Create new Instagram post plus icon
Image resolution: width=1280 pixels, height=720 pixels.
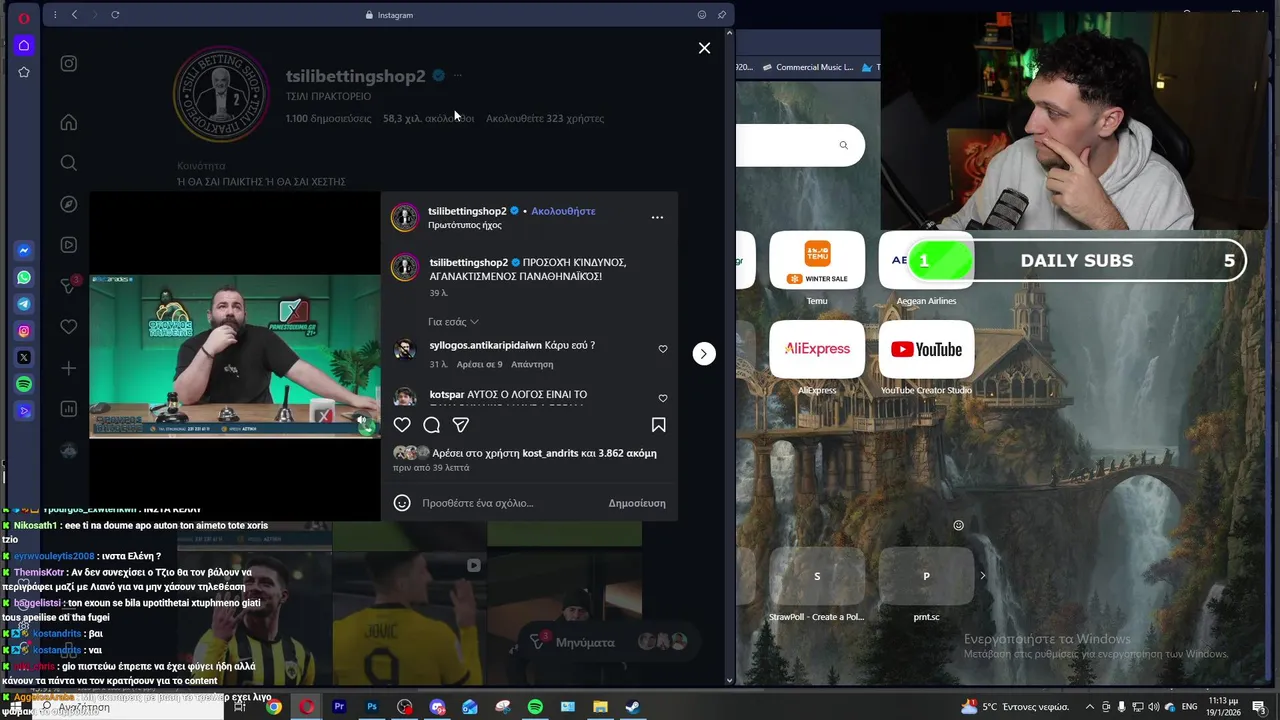click(68, 368)
